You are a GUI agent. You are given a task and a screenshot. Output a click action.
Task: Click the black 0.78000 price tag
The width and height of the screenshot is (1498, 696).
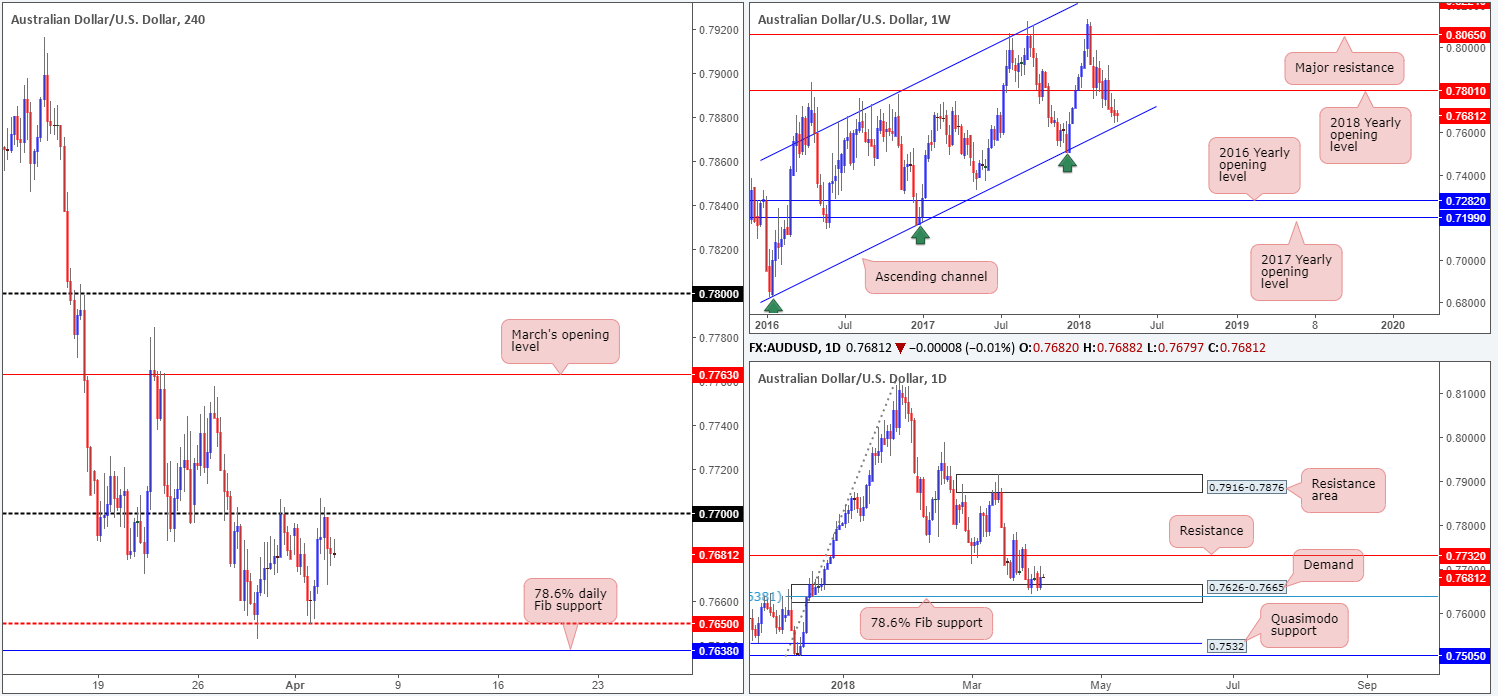[x=719, y=294]
